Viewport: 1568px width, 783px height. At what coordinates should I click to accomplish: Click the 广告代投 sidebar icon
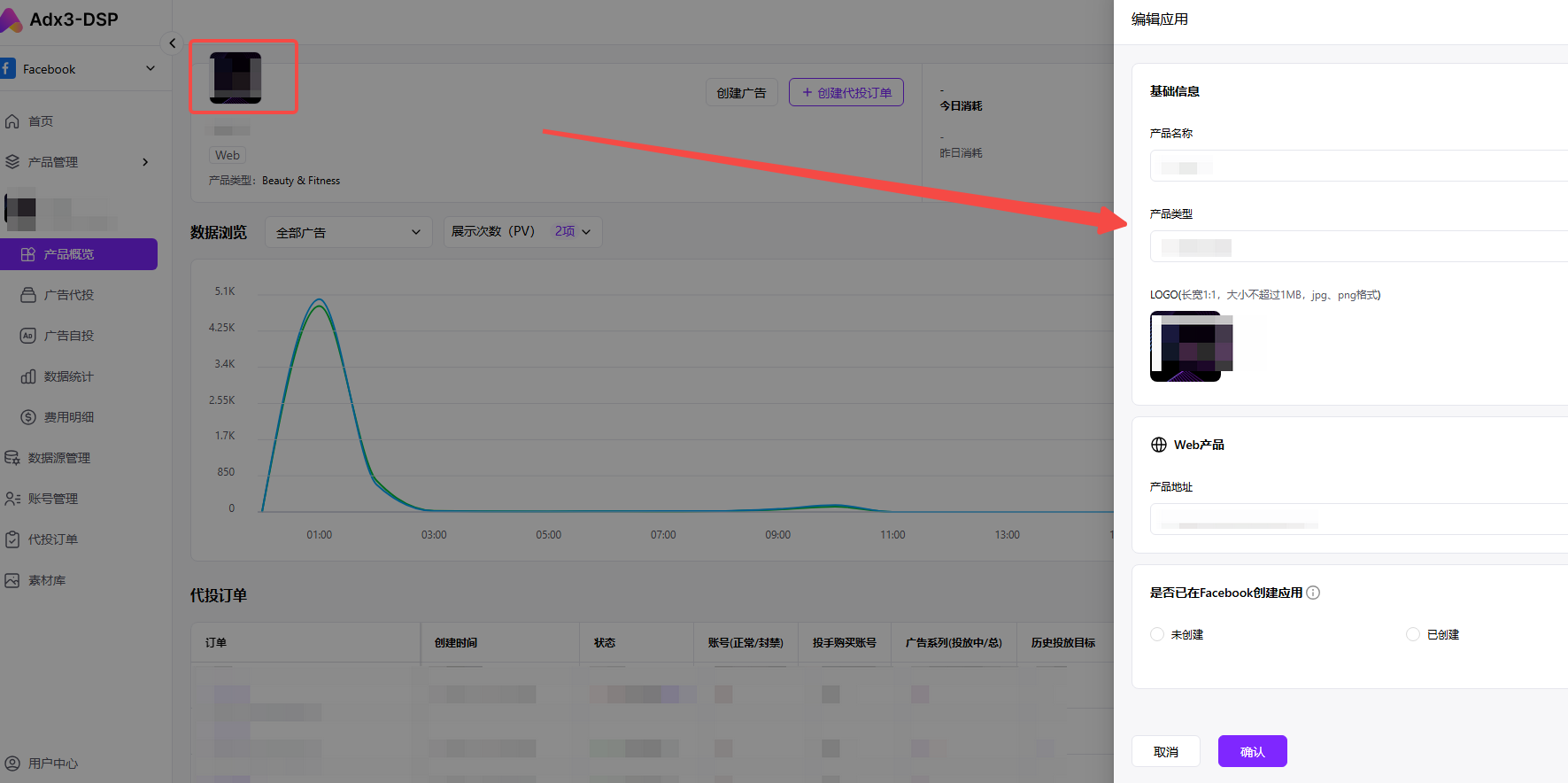28,295
